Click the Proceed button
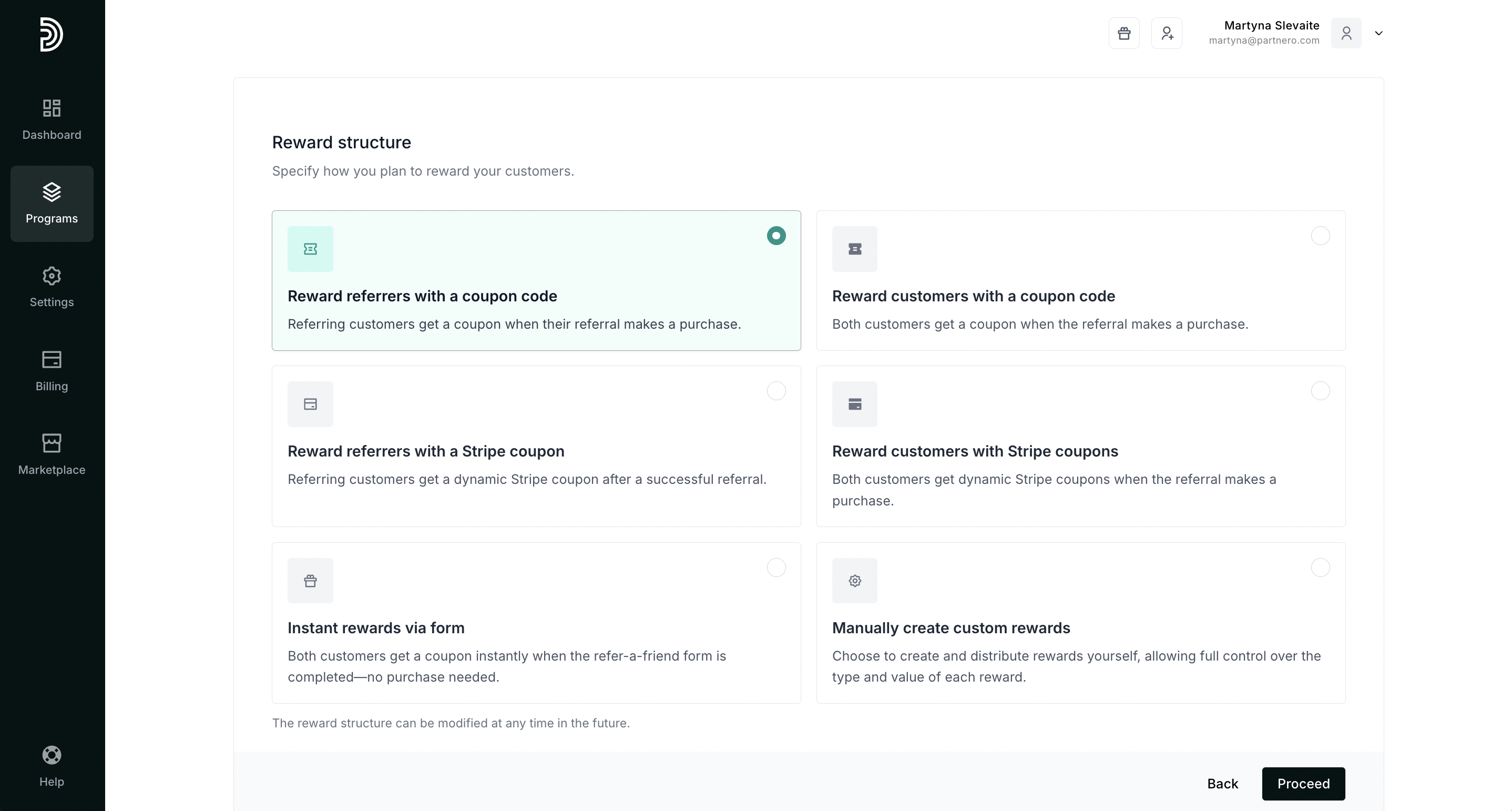1512x811 pixels. click(1302, 784)
